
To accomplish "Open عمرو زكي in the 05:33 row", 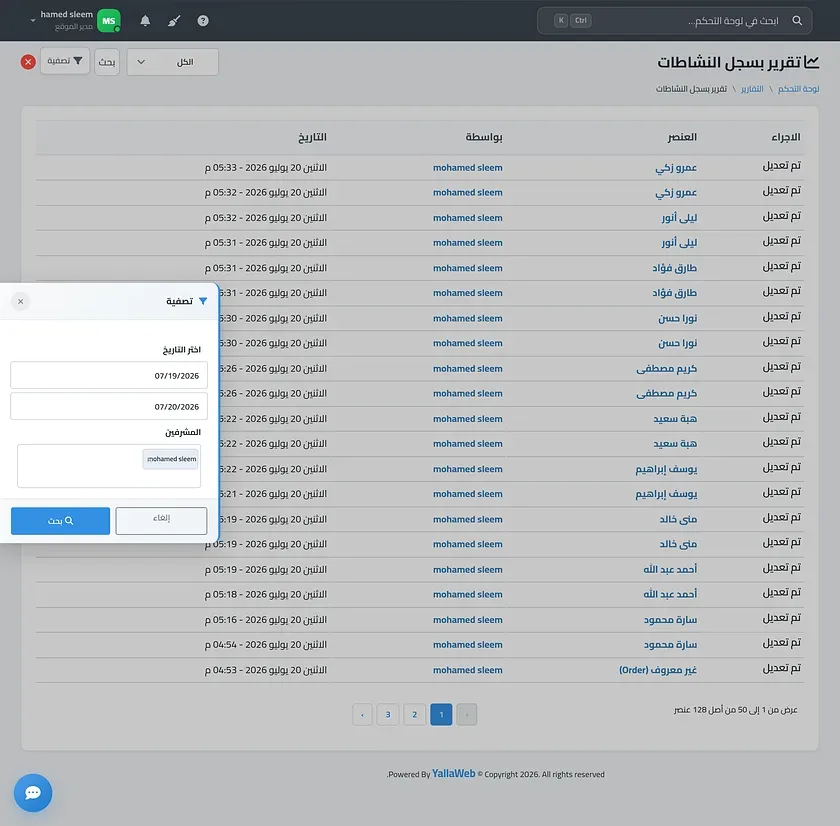I will pos(676,168).
